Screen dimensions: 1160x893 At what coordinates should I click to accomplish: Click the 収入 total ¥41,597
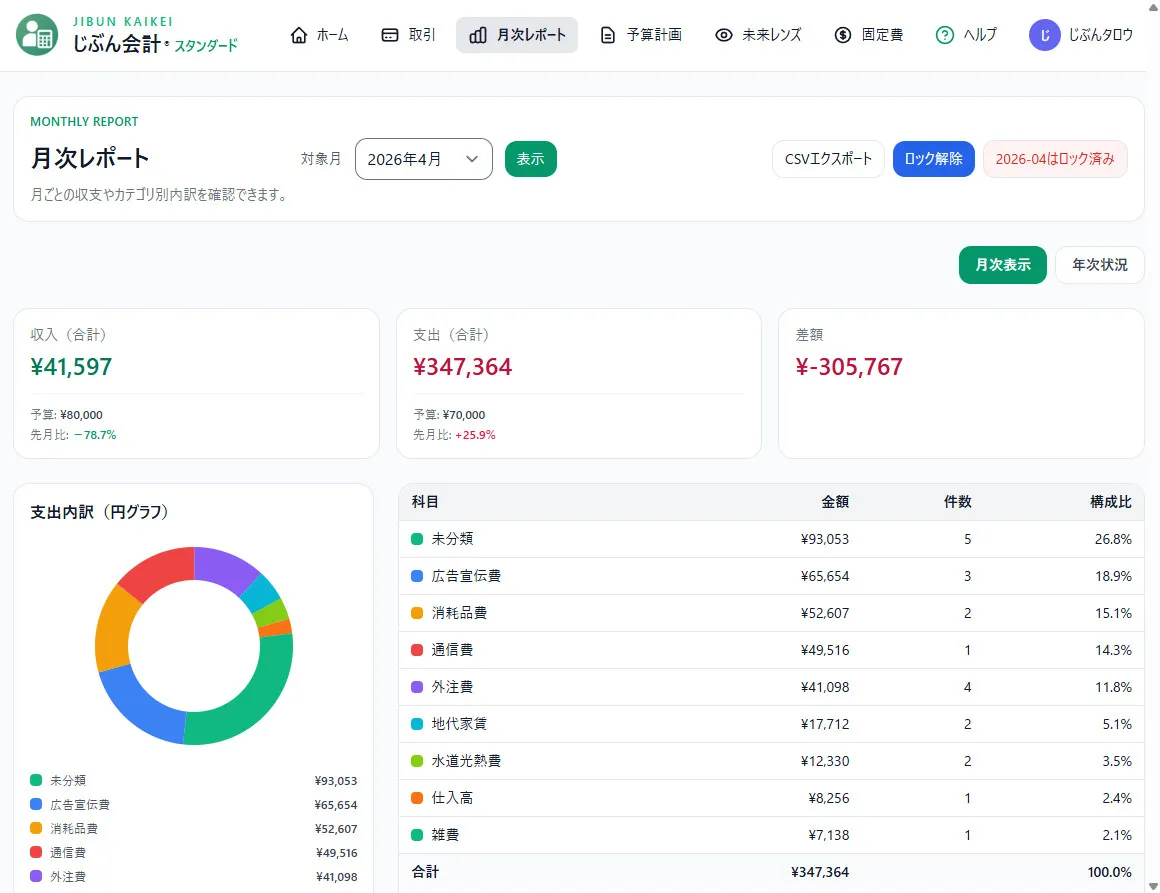[x=71, y=366]
